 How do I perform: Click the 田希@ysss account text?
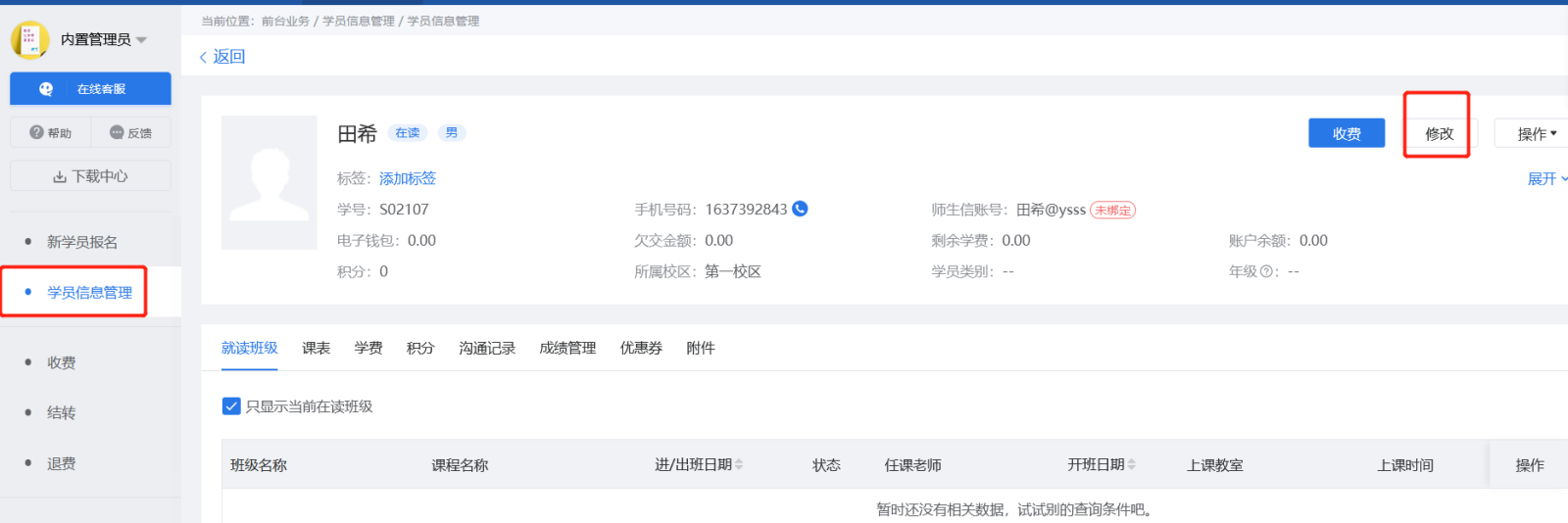click(x=1051, y=210)
